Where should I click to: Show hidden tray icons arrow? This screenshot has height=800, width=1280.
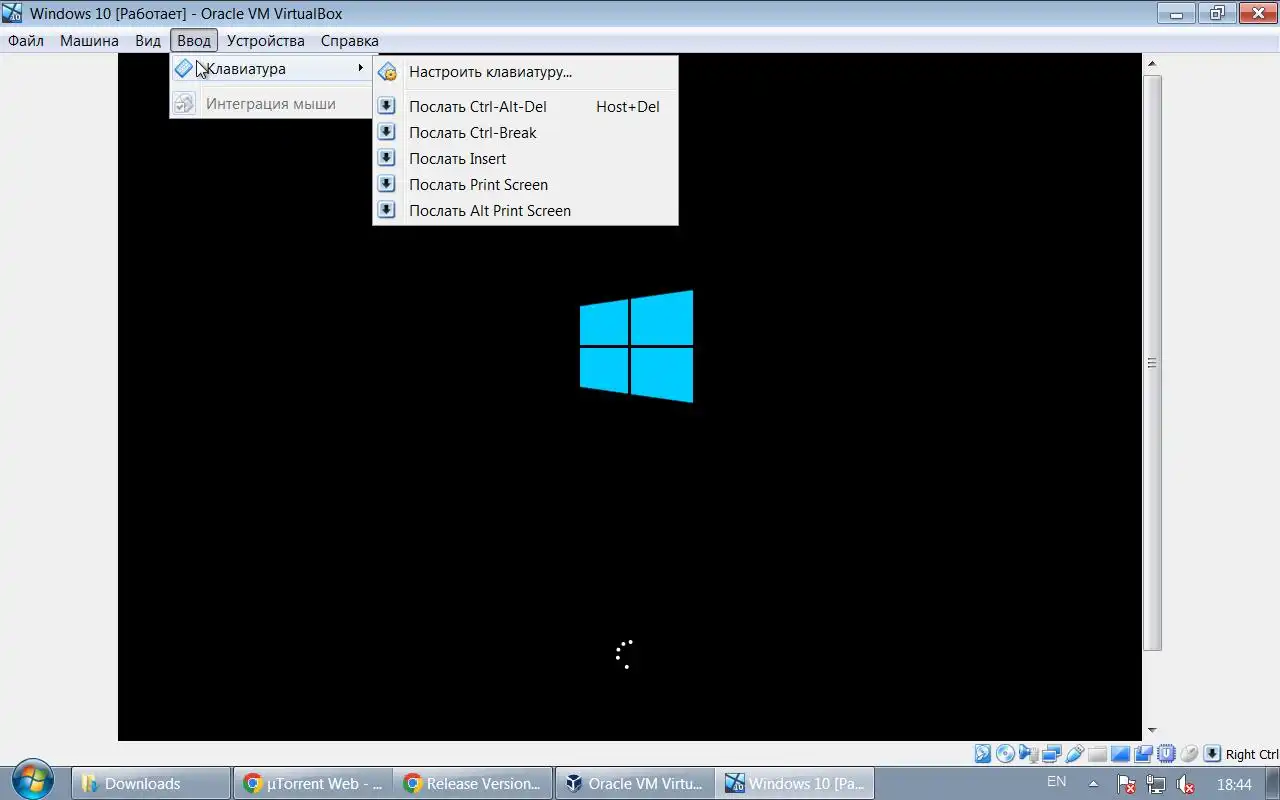pos(1094,784)
